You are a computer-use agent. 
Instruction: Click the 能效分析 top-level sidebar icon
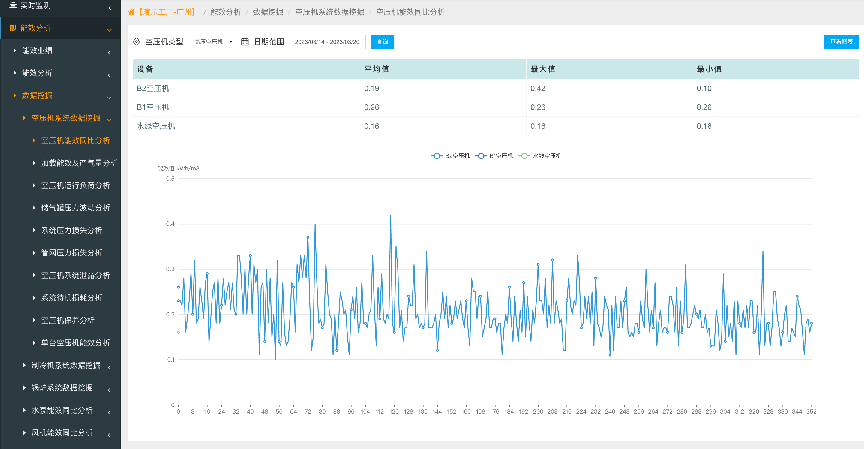[x=13, y=28]
